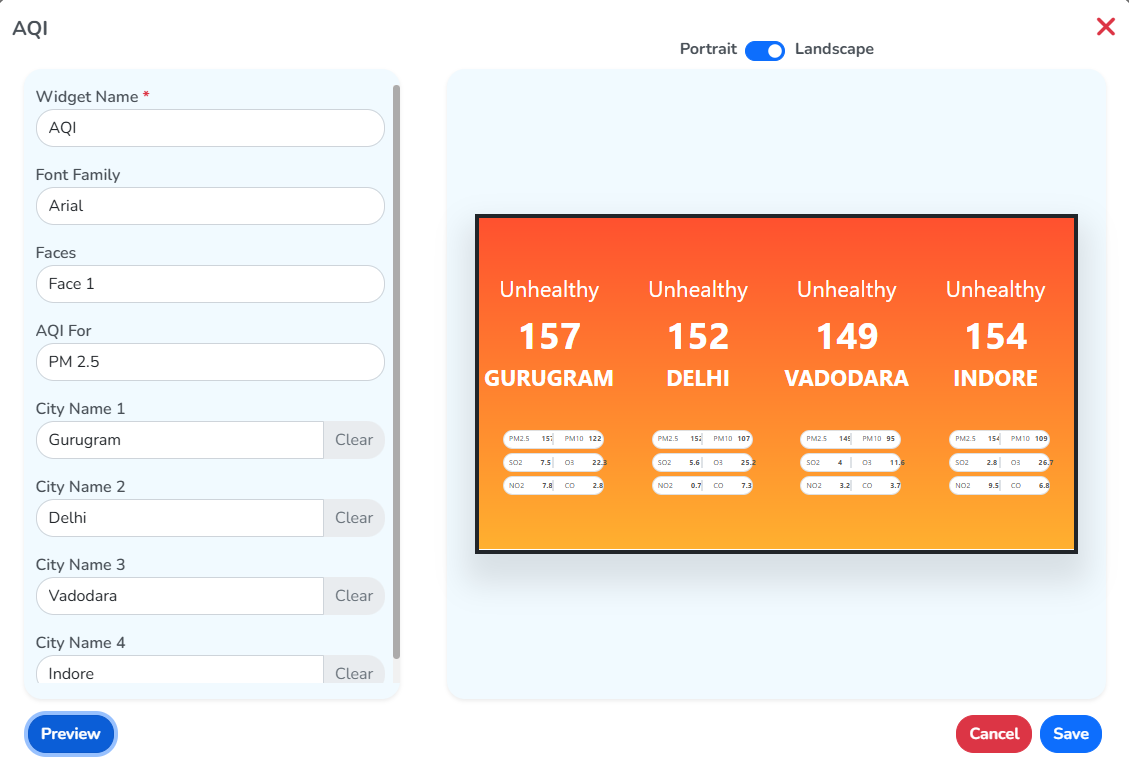Click the City Name 2 field Delhi
The image size is (1129, 762).
click(180, 518)
